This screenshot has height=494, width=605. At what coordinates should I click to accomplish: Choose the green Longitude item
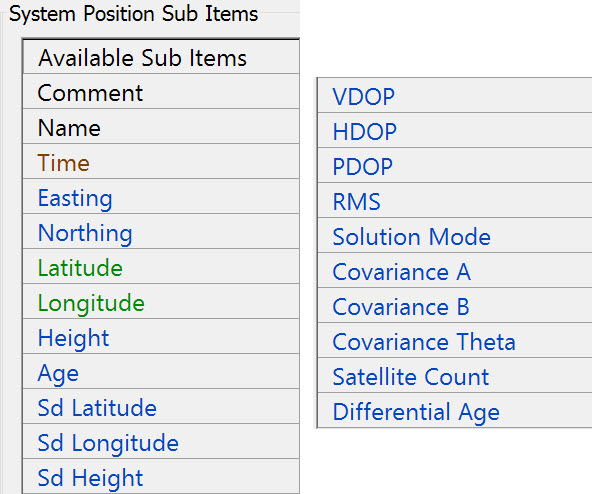91,303
